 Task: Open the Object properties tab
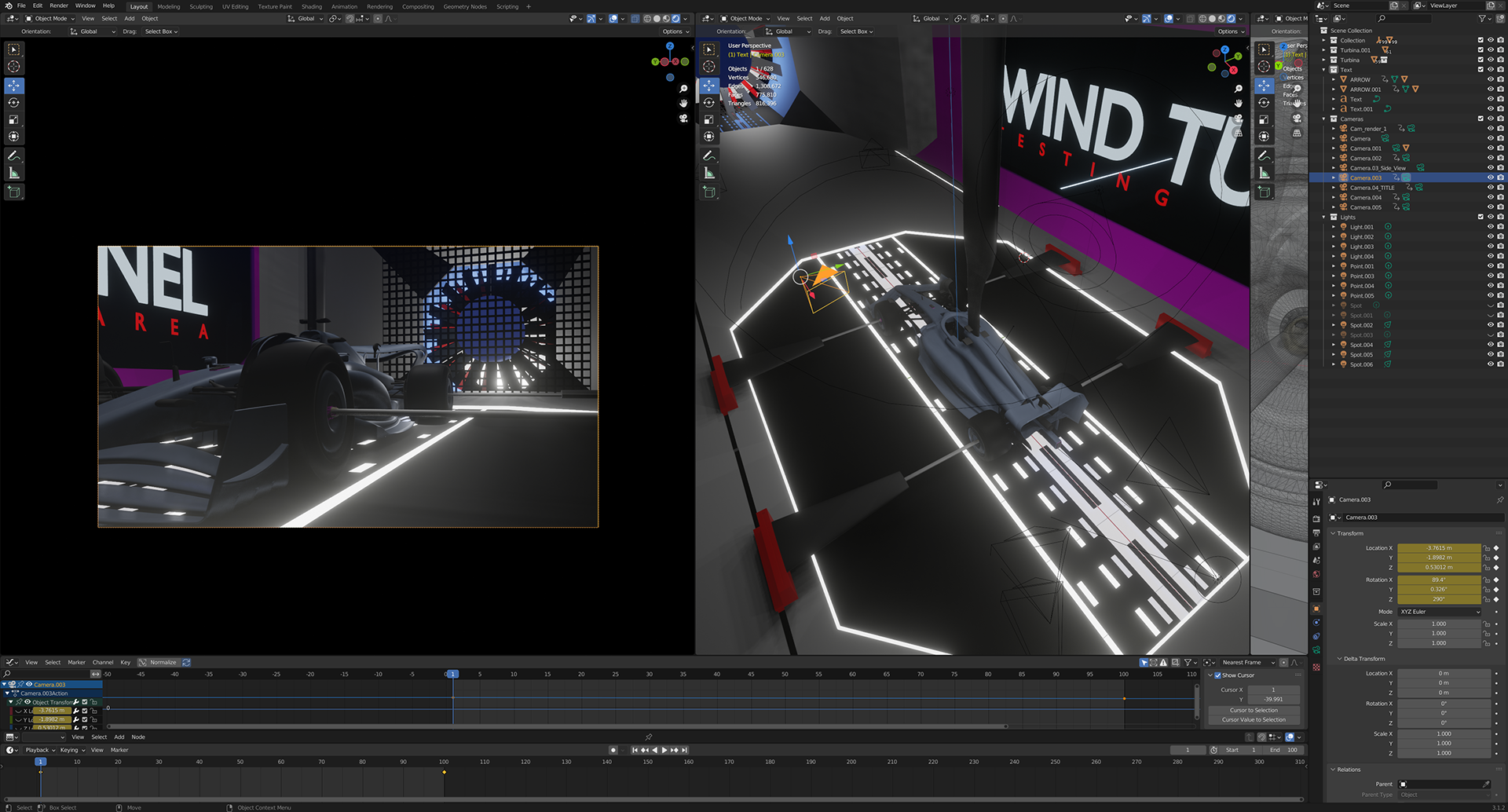1316,608
